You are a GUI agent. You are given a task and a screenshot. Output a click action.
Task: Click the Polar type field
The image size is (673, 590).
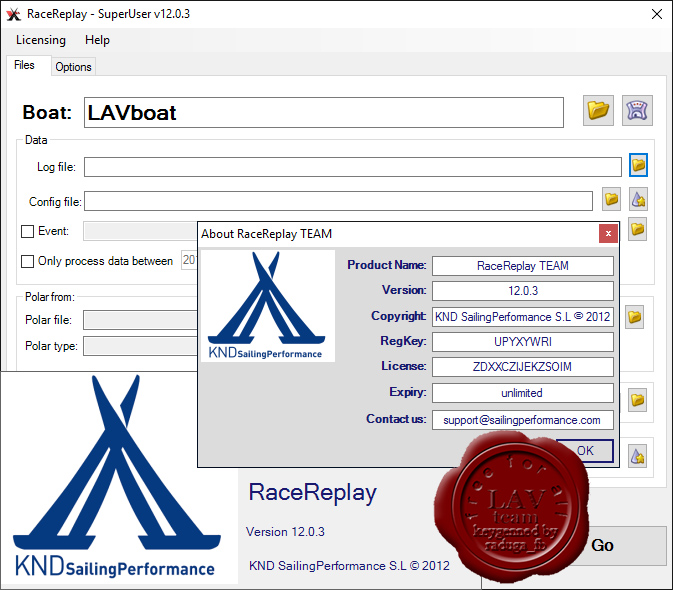pyautogui.click(x=140, y=346)
